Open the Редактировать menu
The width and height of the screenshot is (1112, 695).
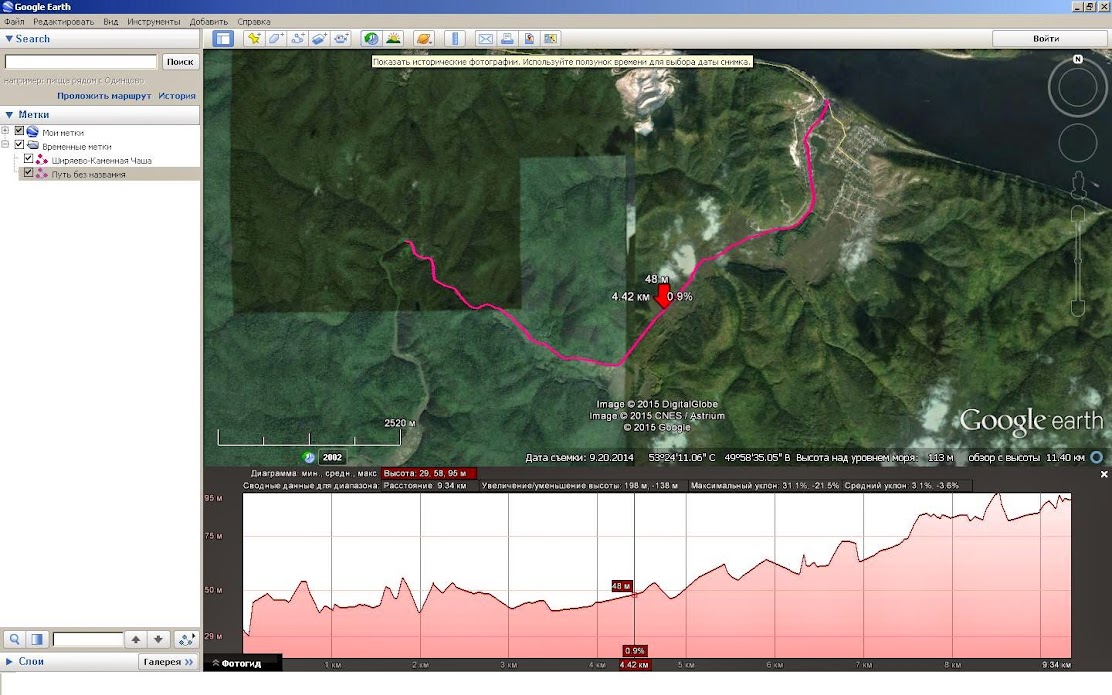pos(63,21)
